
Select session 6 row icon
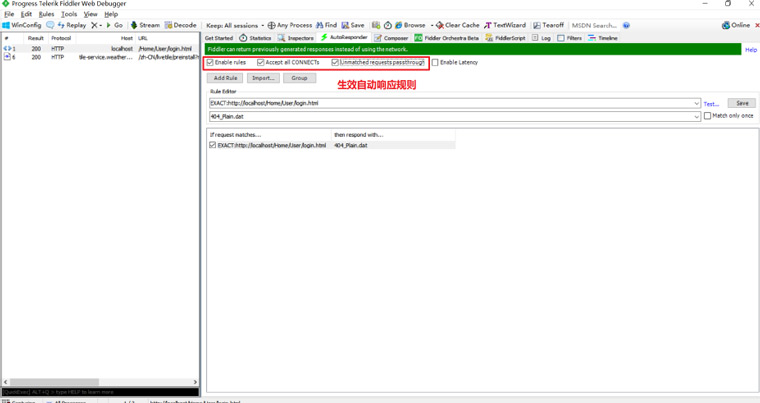click(x=7, y=57)
